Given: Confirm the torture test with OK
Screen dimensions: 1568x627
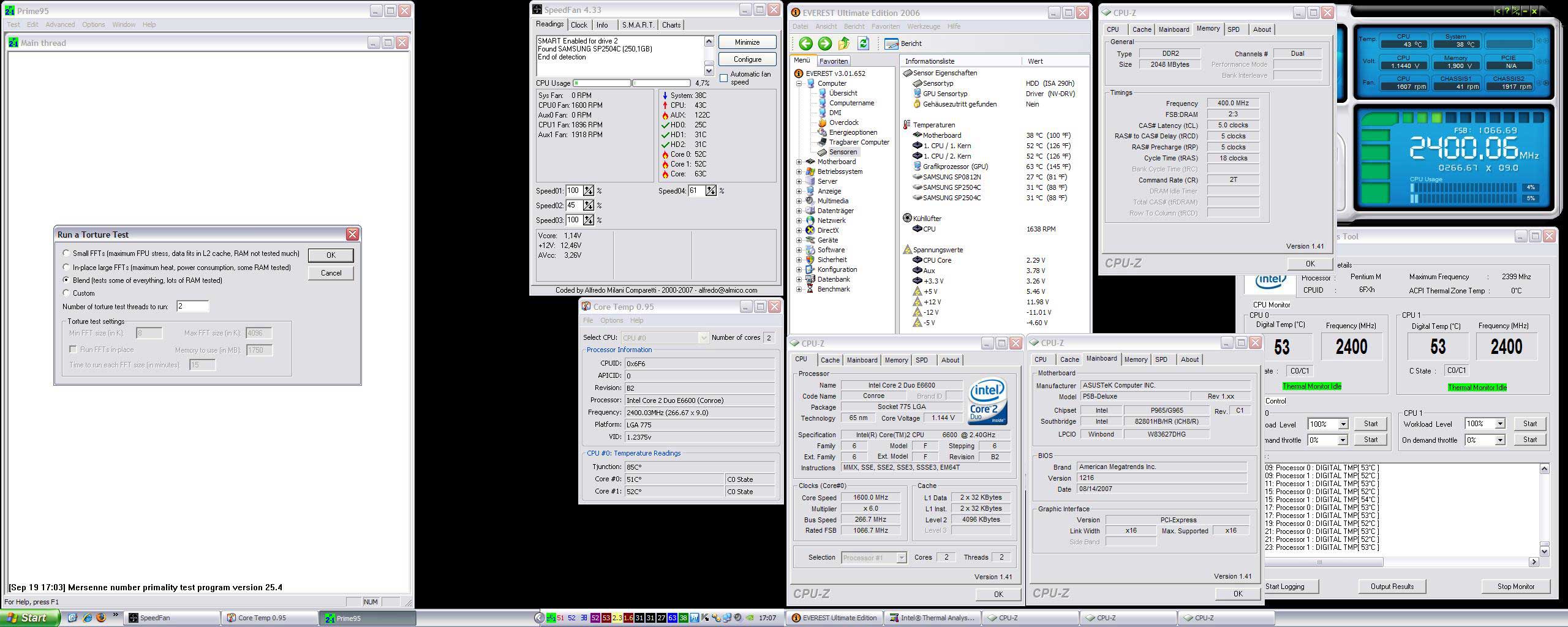Looking at the screenshot, I should point(331,255).
